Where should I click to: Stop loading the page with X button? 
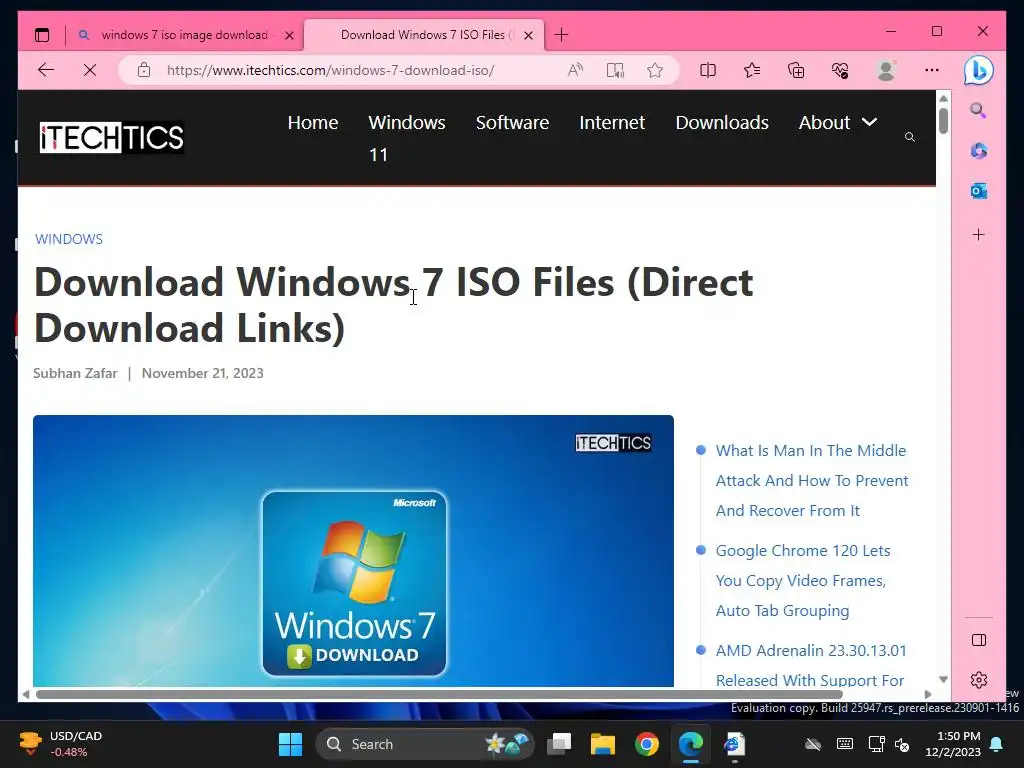(x=90, y=70)
